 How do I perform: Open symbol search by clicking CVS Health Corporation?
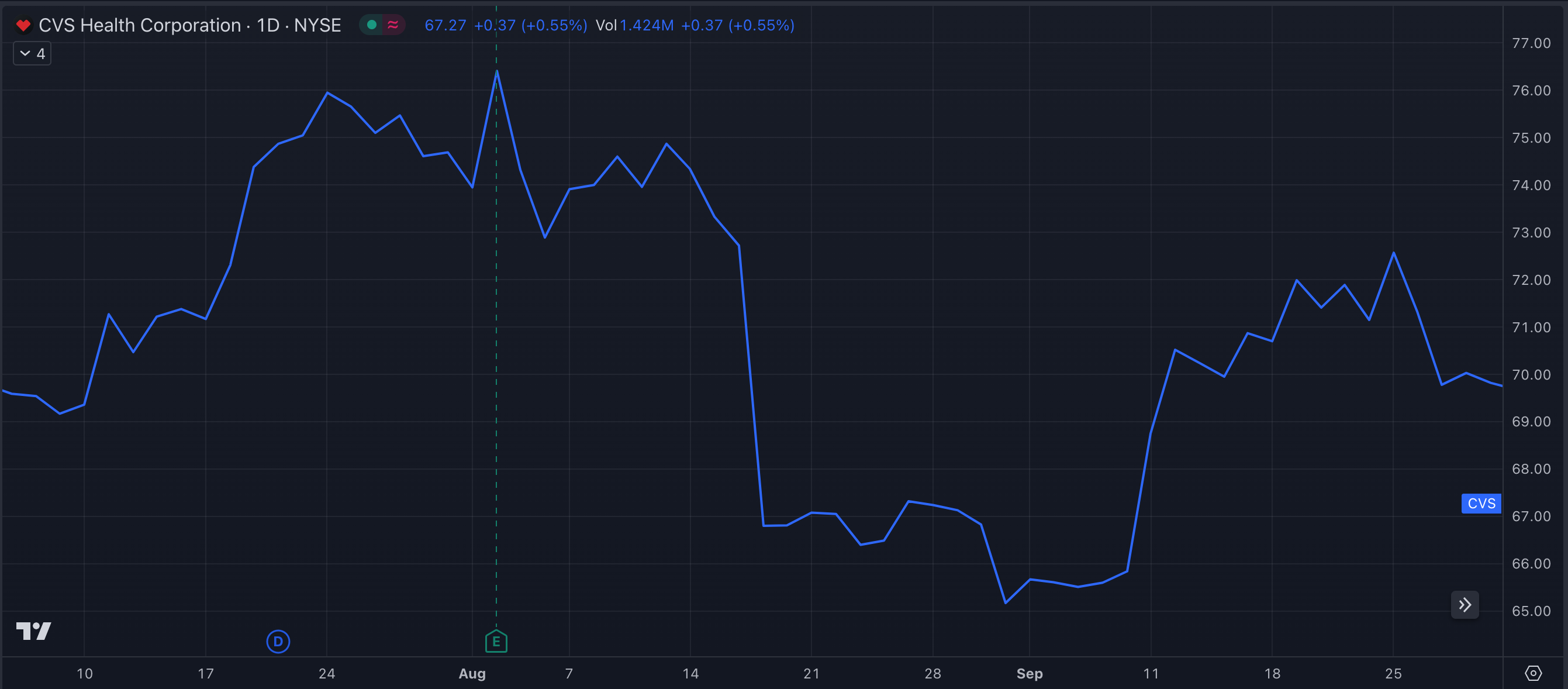(x=139, y=25)
